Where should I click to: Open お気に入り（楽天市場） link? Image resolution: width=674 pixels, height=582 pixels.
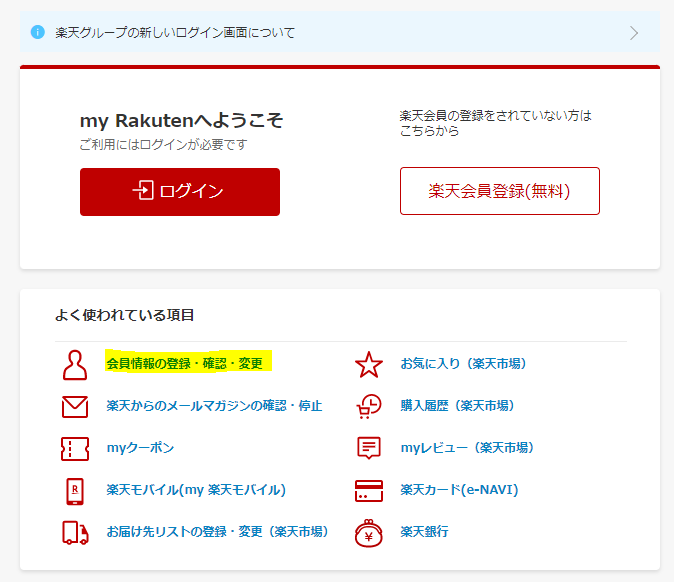point(463,364)
